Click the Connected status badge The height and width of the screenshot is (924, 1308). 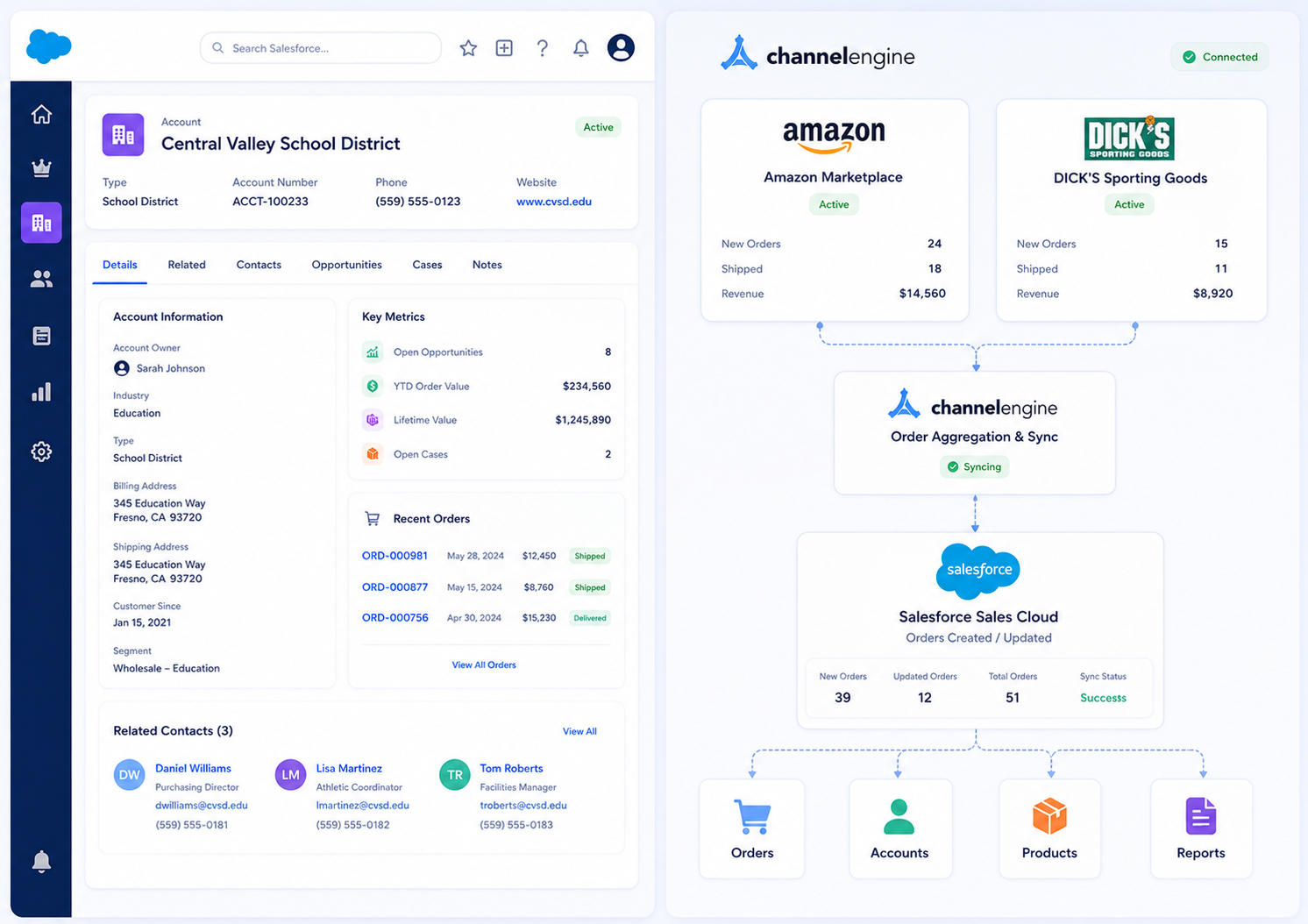click(1219, 57)
